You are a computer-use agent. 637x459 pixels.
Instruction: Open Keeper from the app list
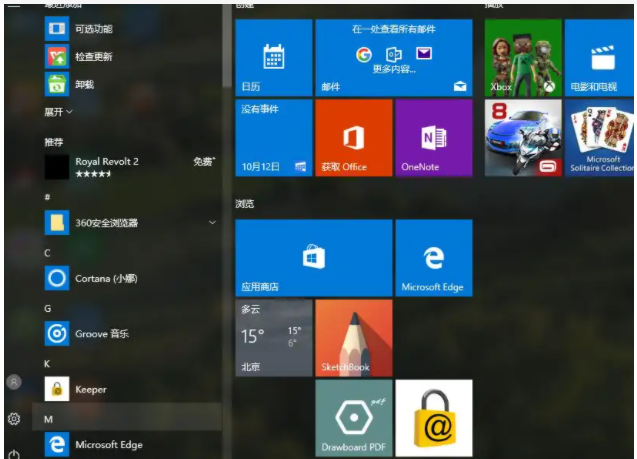point(130,389)
